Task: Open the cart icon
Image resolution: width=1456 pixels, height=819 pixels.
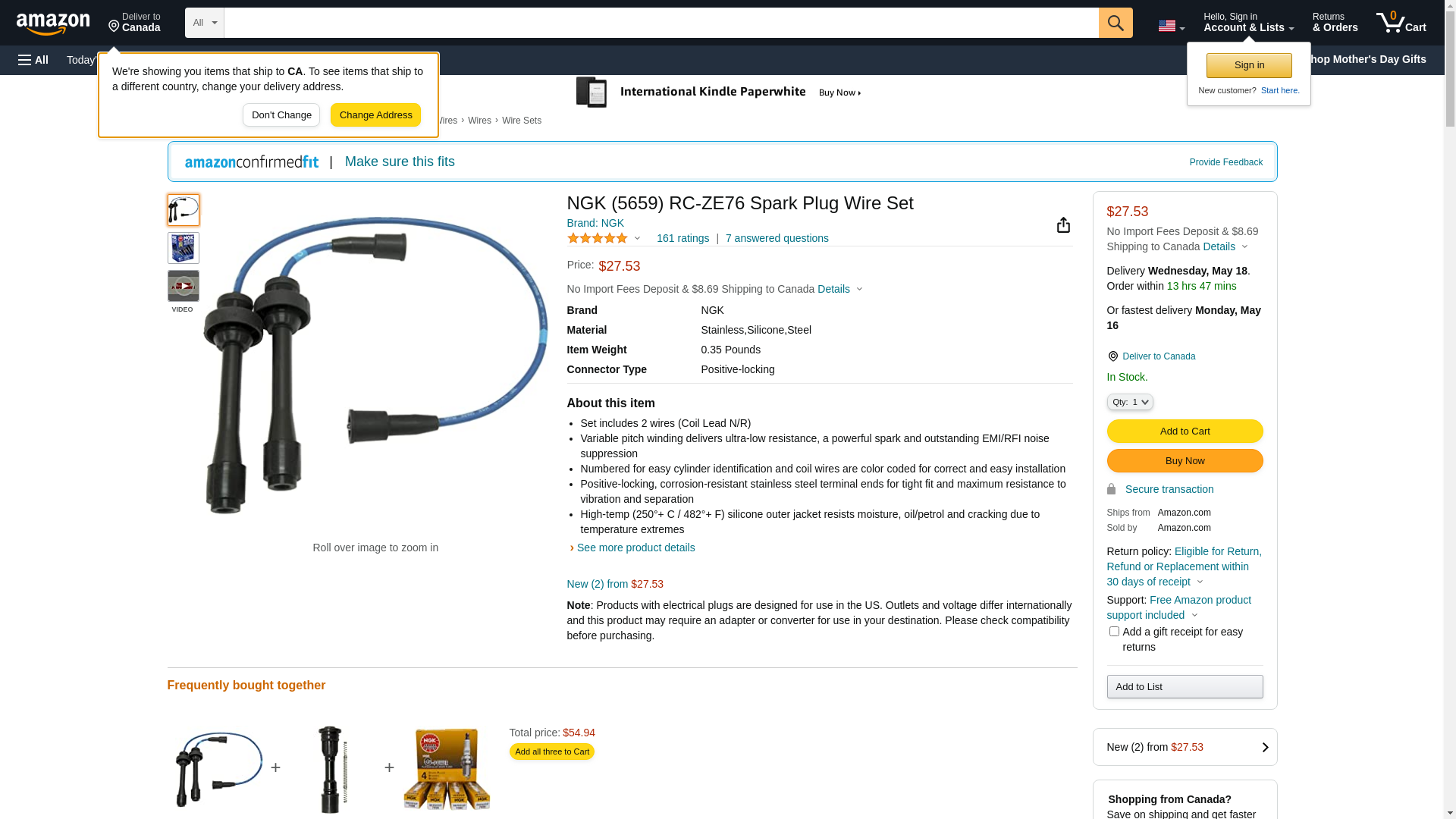Action: coord(1401,23)
